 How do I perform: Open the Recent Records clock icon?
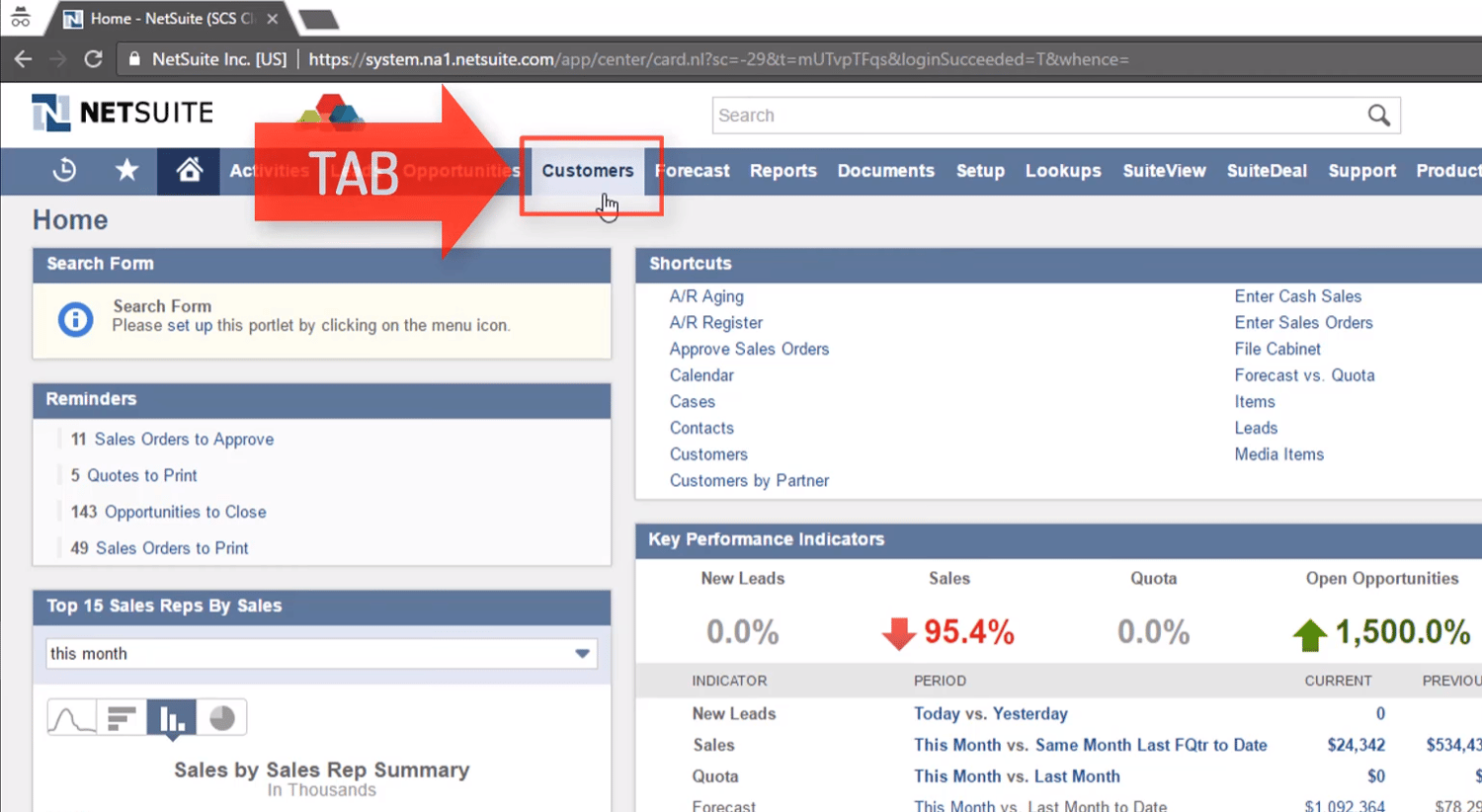pyautogui.click(x=63, y=171)
